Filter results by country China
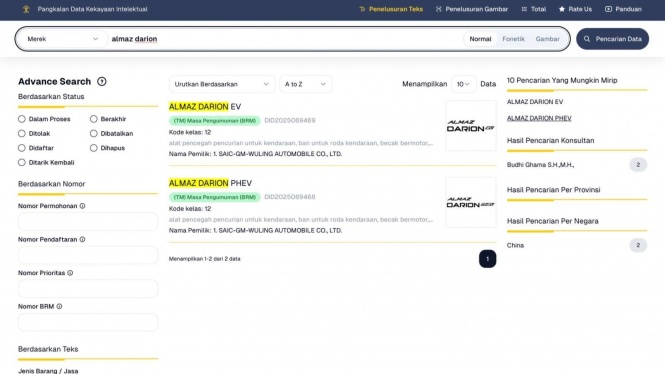The width and height of the screenshot is (665, 374). pyautogui.click(x=515, y=246)
